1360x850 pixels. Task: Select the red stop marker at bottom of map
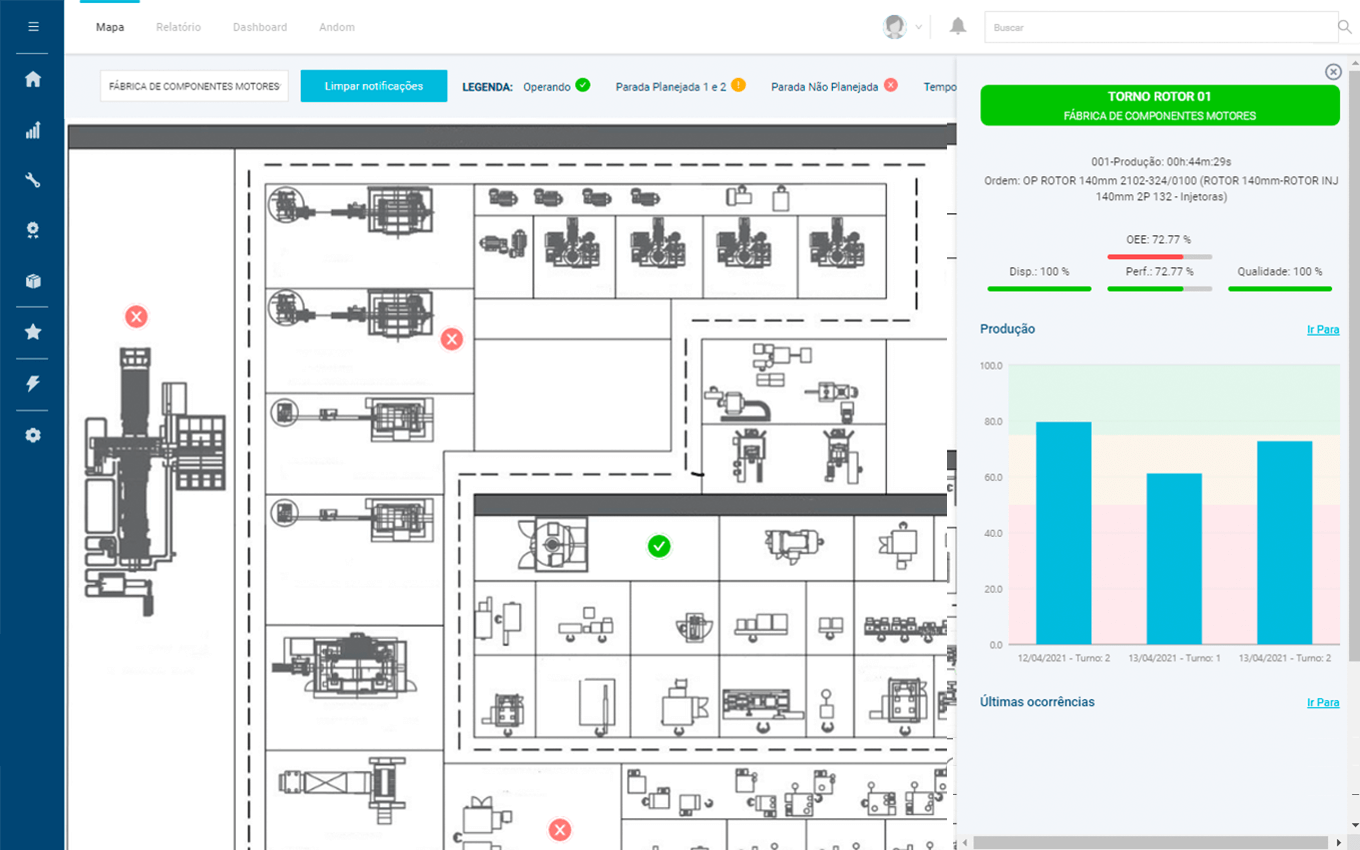[560, 829]
